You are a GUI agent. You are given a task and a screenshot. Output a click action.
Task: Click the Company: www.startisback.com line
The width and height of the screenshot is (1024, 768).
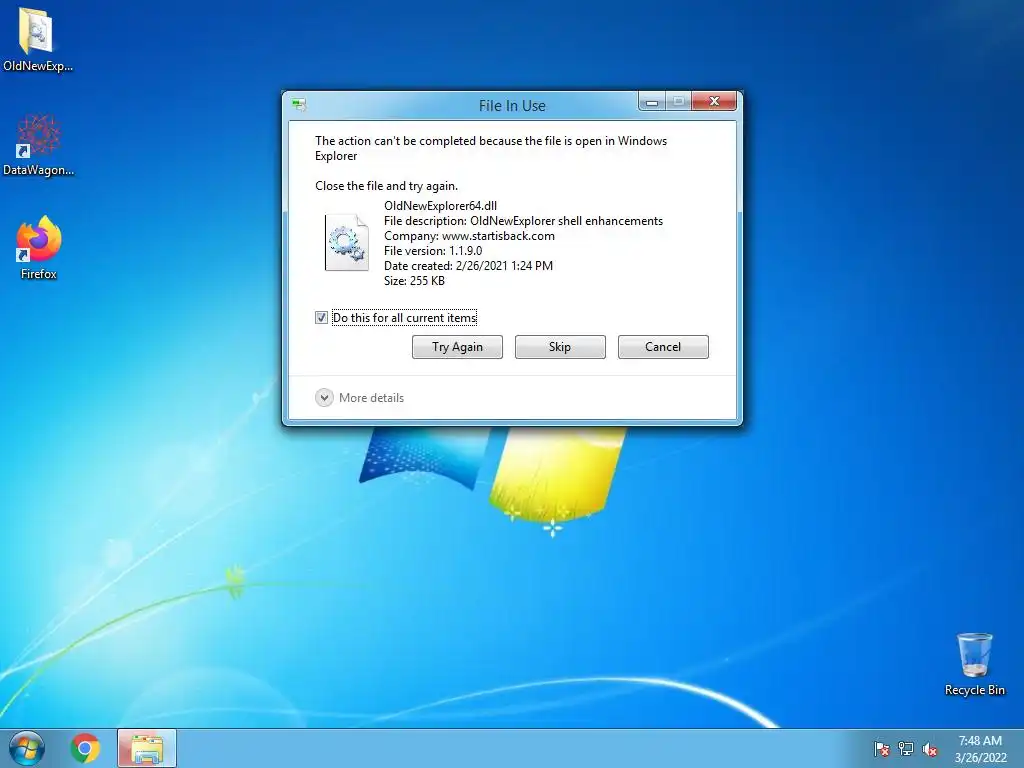click(469, 236)
